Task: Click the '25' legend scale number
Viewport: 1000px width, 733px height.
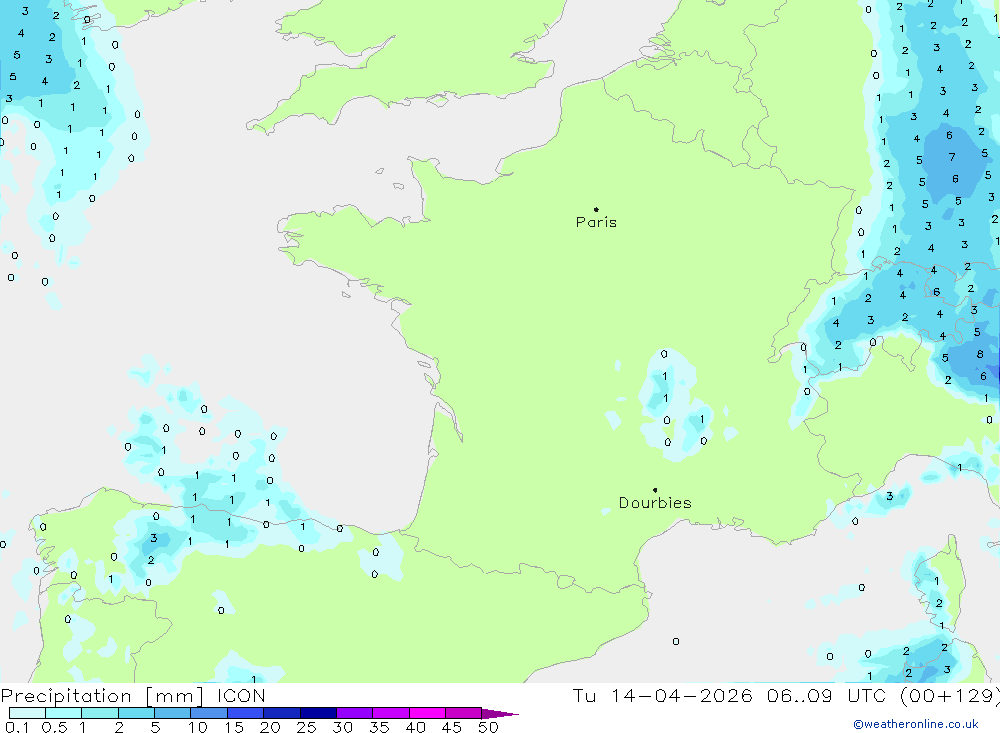Action: click(x=306, y=727)
